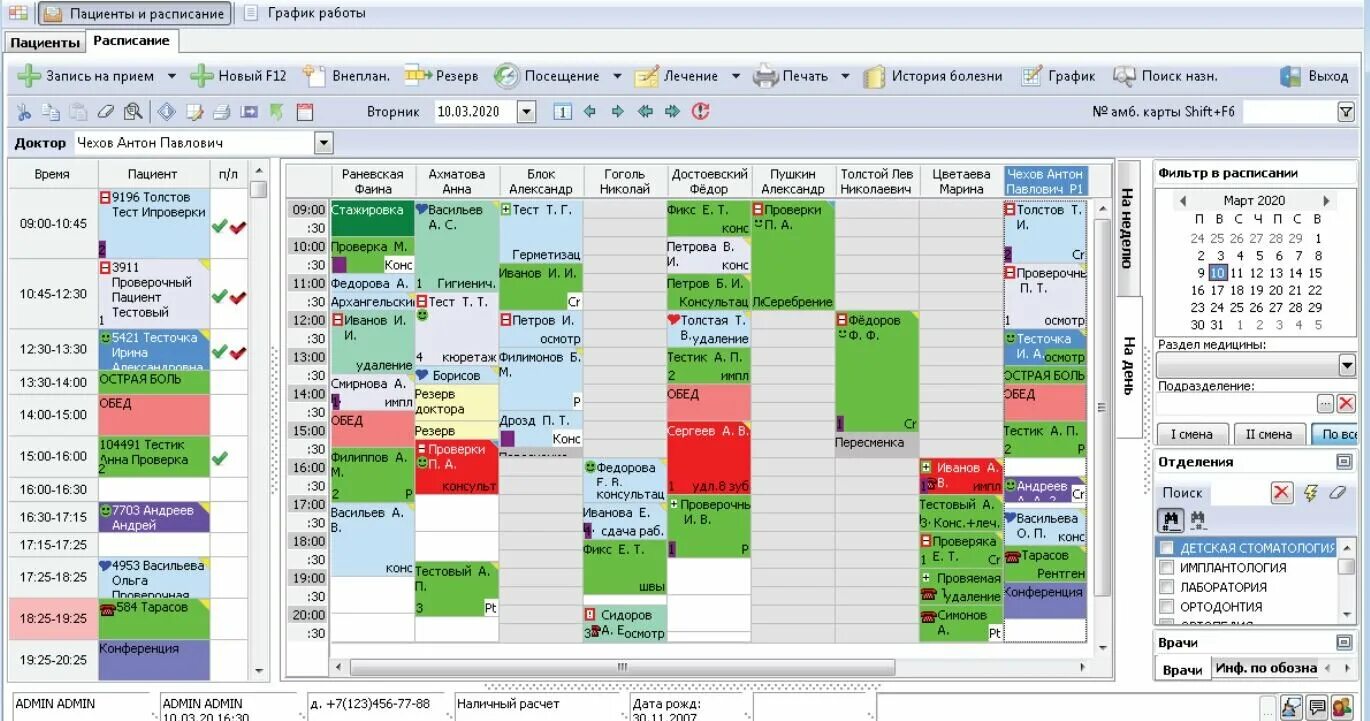Check the ИМПЛАНТОЛОГИЯ checkbox
Screen dimensions: 1370x721
point(1166,567)
